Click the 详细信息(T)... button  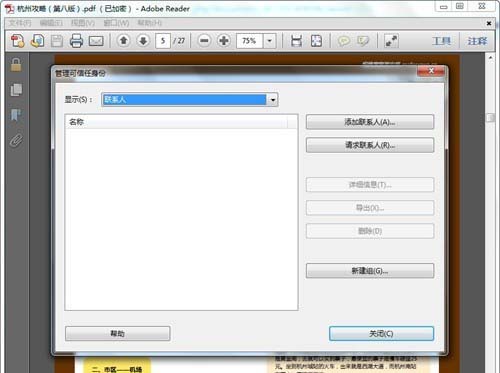pos(370,185)
